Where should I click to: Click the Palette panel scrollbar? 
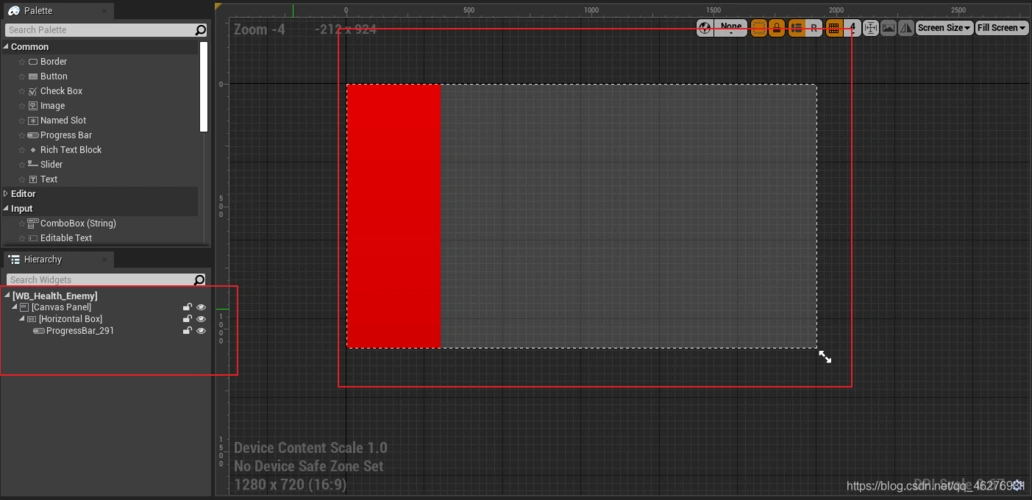[204, 87]
